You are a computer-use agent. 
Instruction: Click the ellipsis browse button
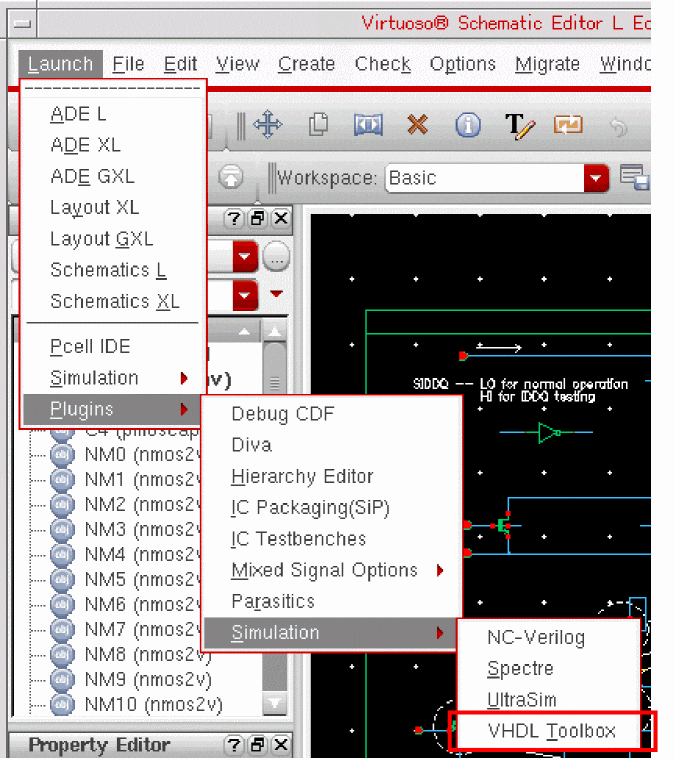coord(276,257)
